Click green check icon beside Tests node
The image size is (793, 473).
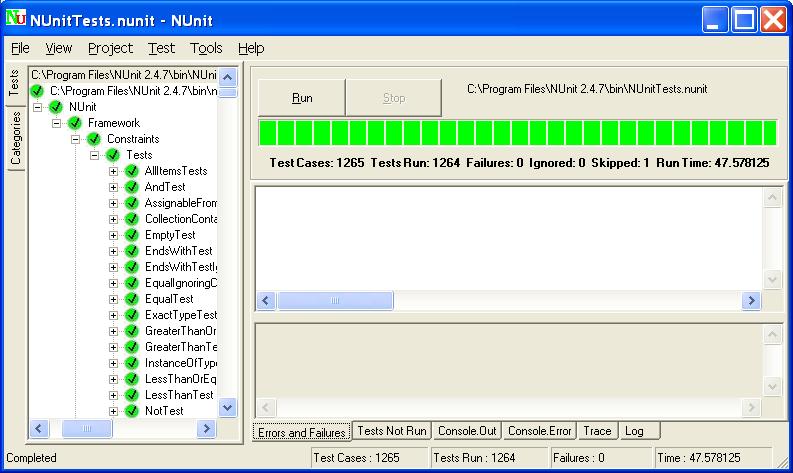pos(113,155)
